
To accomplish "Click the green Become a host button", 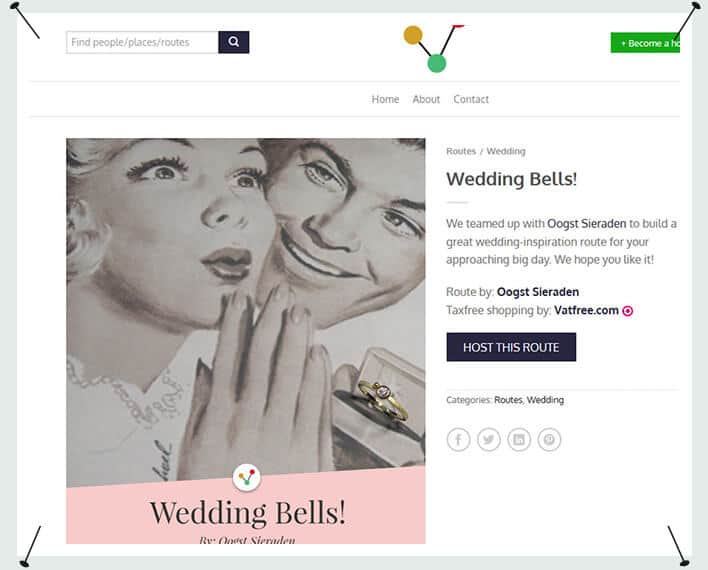I will coord(645,43).
